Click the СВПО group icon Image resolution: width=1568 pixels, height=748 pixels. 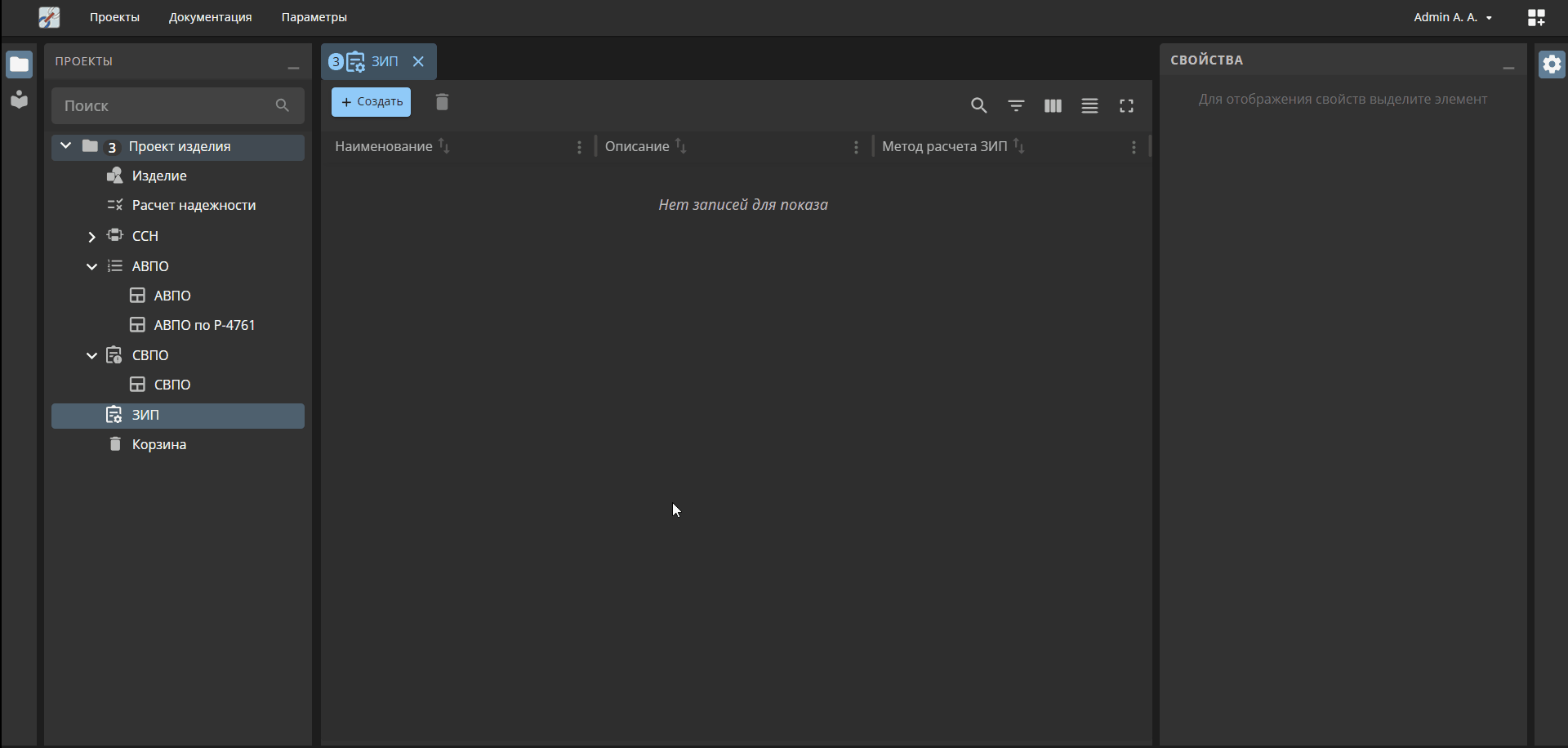pyautogui.click(x=115, y=355)
